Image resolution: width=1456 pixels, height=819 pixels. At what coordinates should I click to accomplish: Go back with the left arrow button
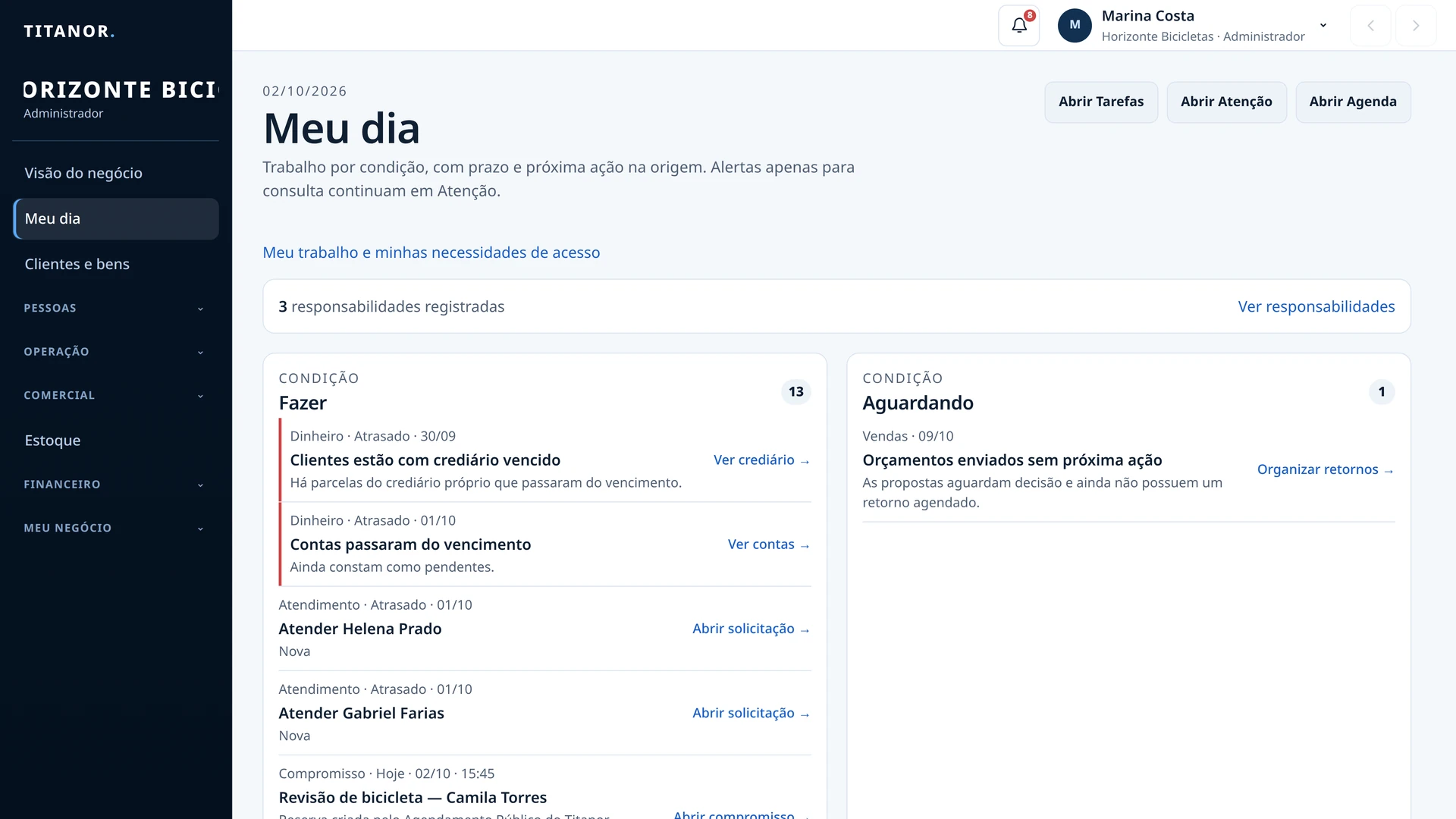click(1370, 26)
